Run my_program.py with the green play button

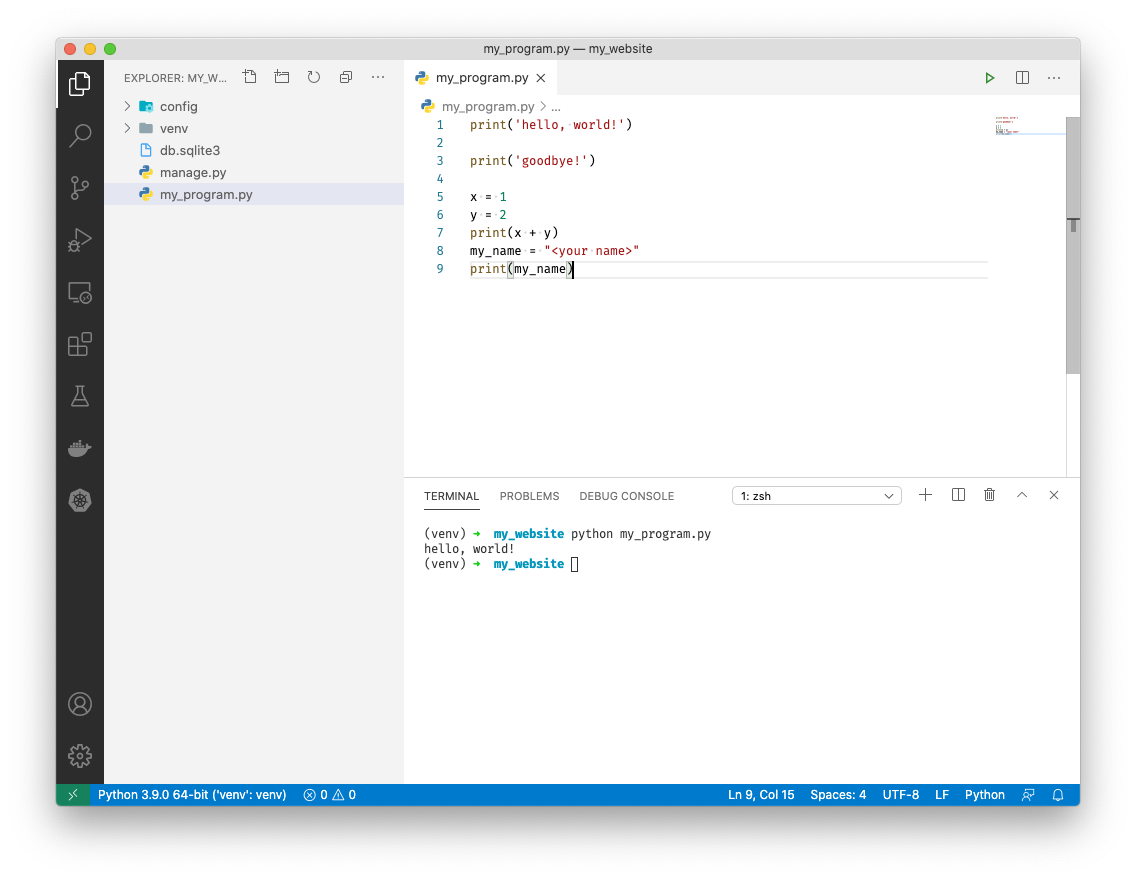click(989, 77)
